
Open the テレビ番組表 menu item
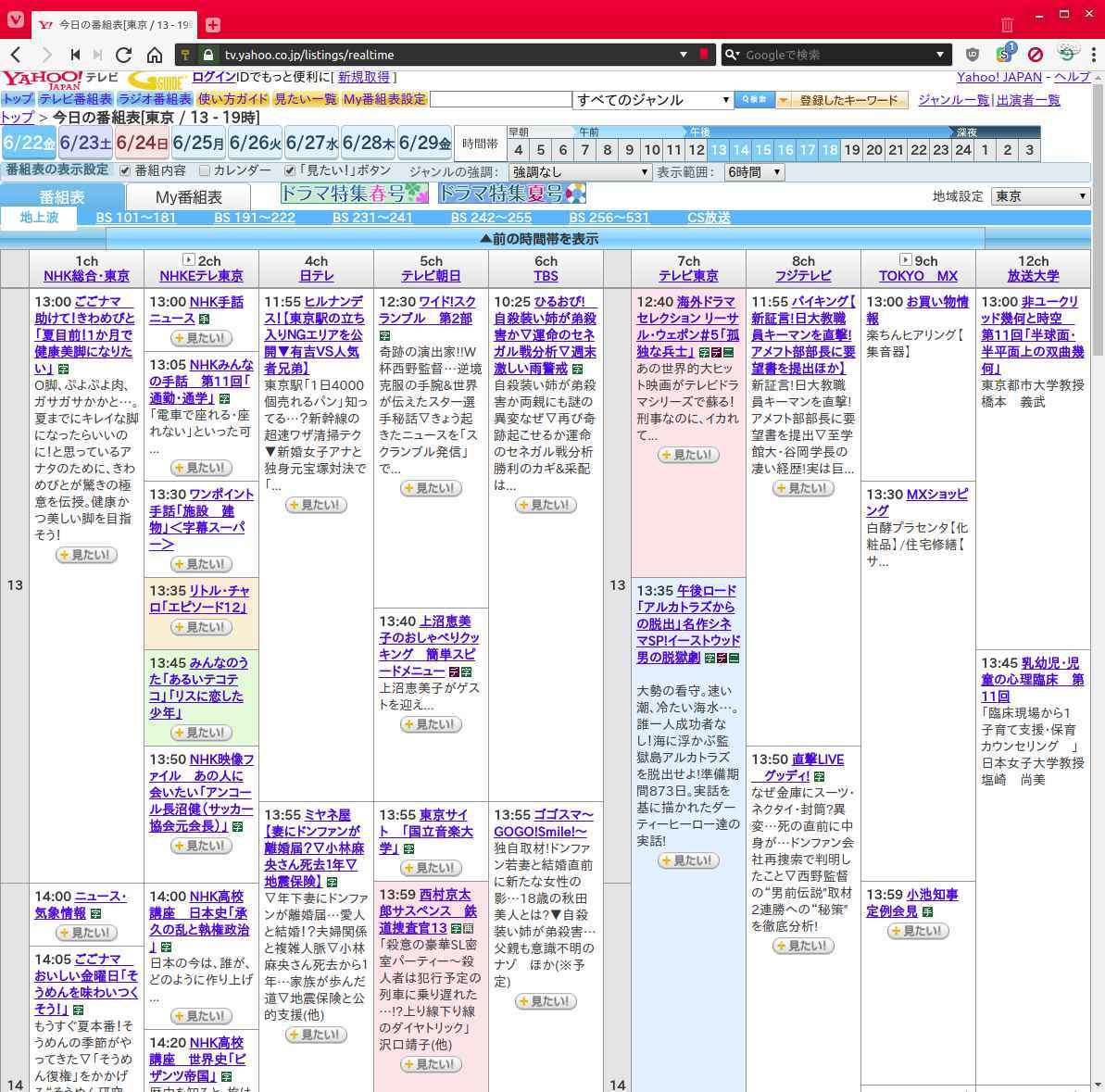(x=75, y=99)
